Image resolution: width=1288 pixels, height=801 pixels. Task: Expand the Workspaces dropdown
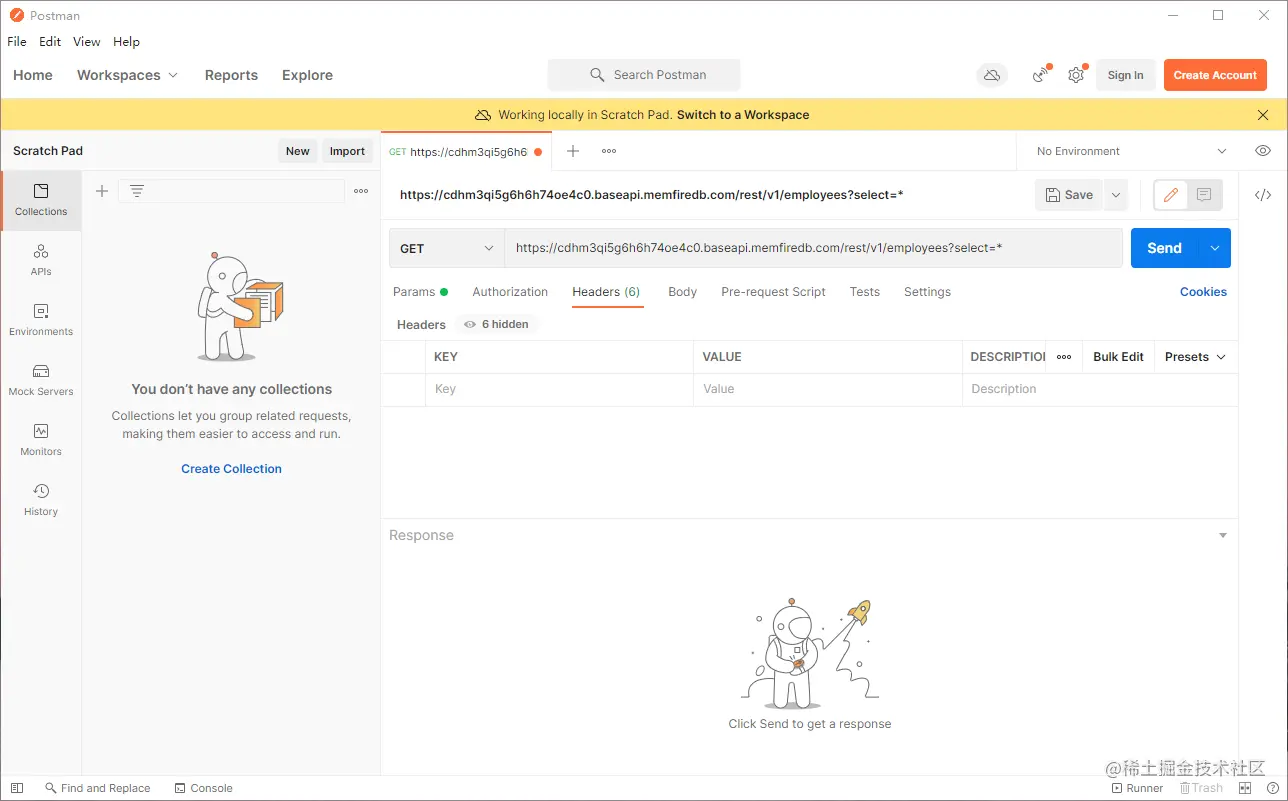127,75
